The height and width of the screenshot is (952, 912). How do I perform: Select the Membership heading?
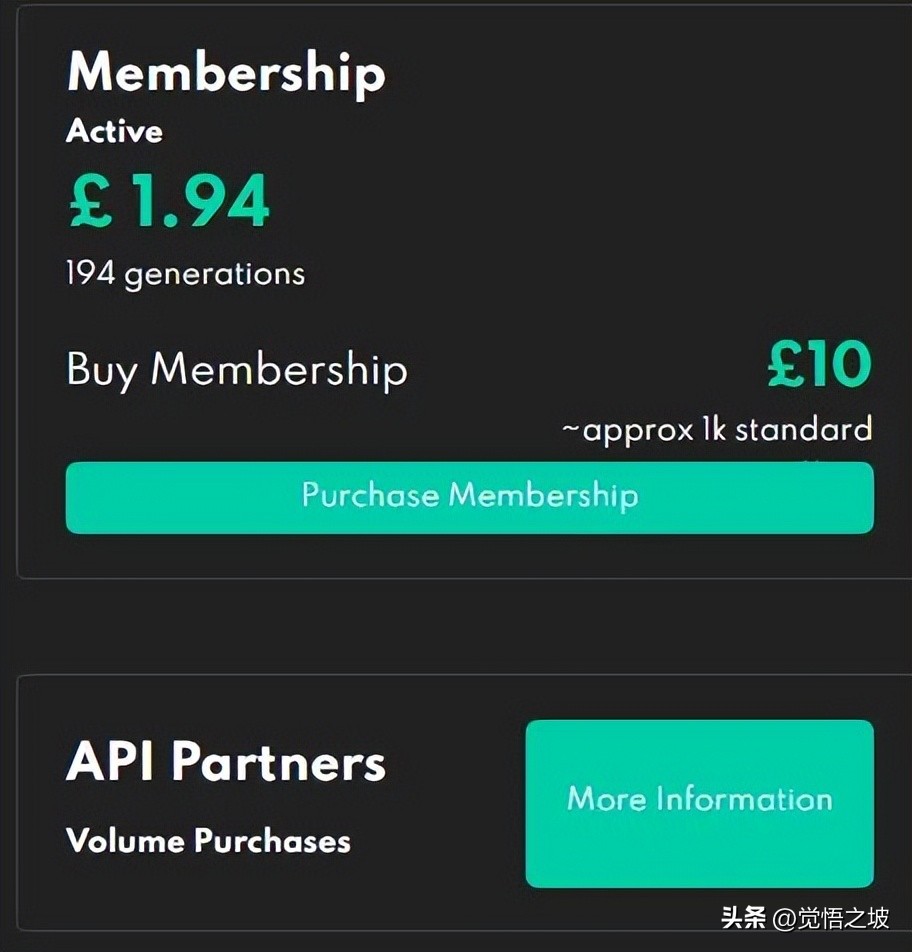point(225,73)
